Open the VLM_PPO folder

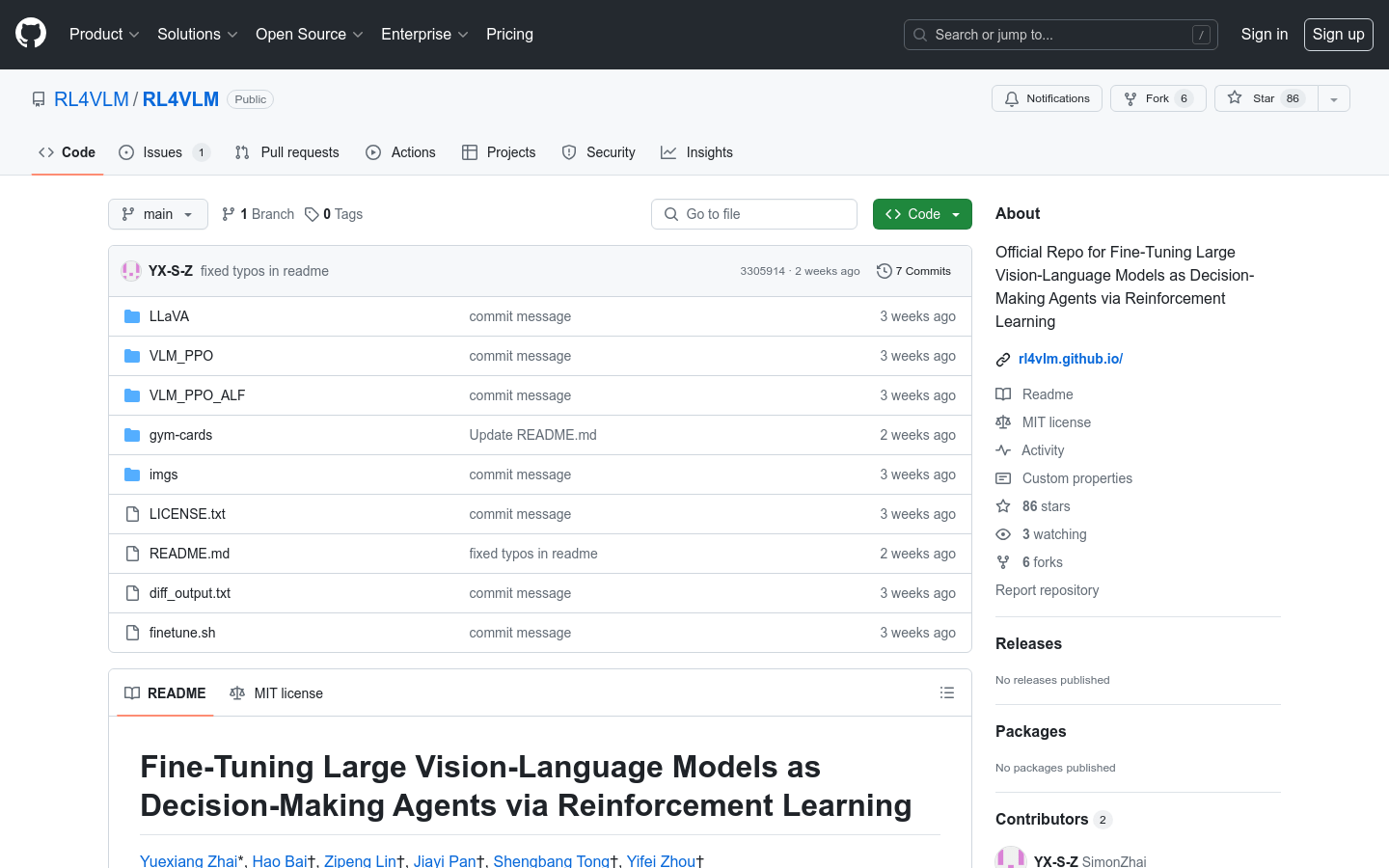tap(181, 356)
